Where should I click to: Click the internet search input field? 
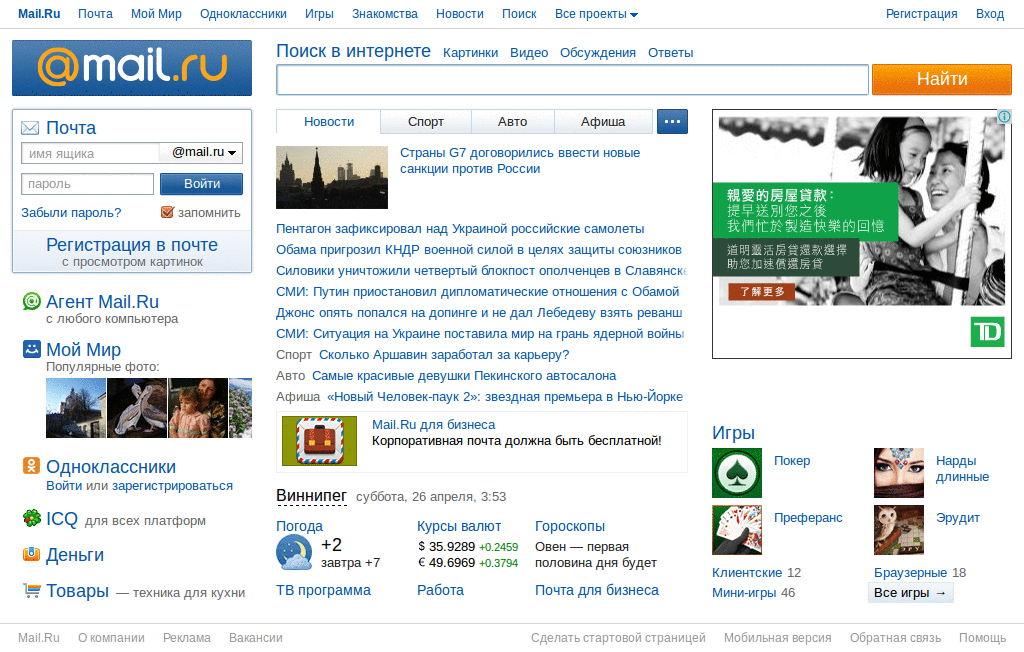(572, 80)
